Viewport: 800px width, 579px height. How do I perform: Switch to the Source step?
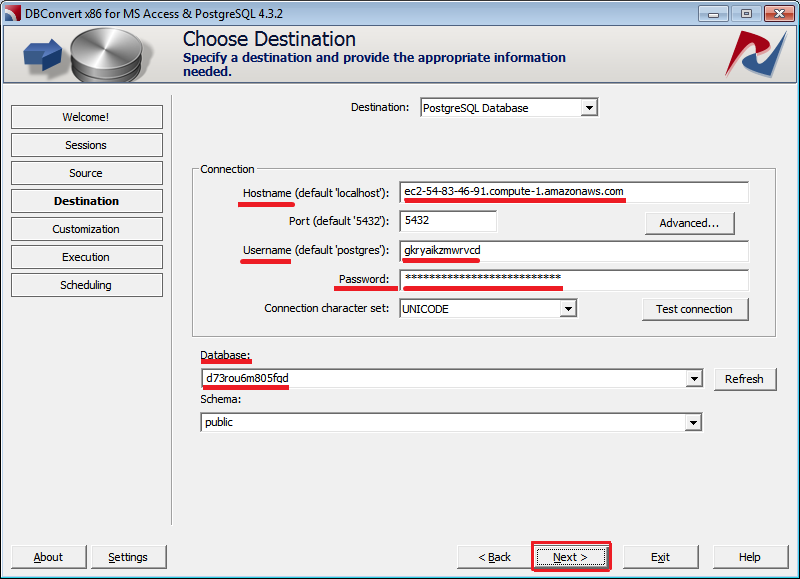coord(87,173)
